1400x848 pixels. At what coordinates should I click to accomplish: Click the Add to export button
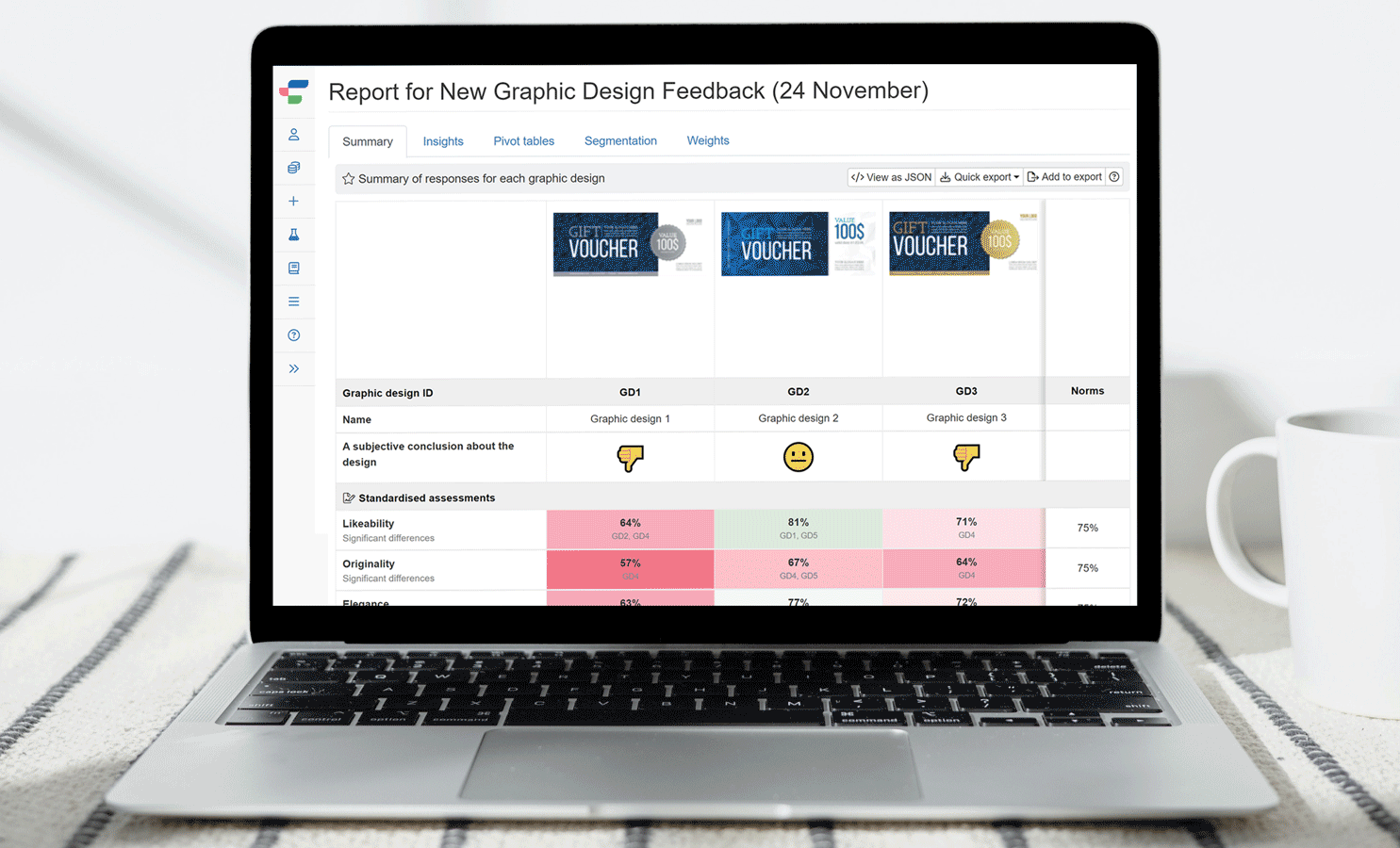point(1064,177)
